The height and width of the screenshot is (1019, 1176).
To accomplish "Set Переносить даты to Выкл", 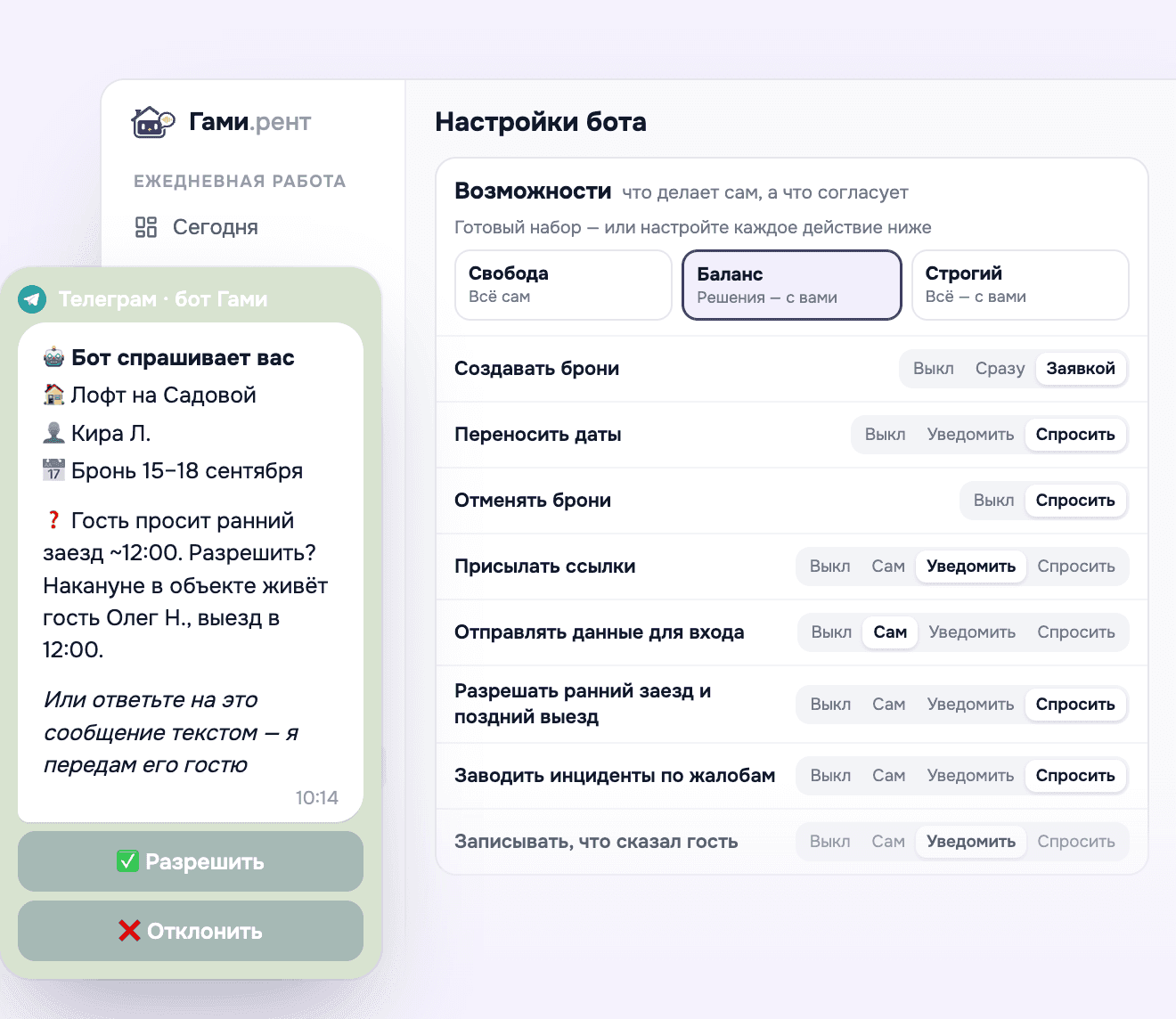I will click(x=885, y=435).
